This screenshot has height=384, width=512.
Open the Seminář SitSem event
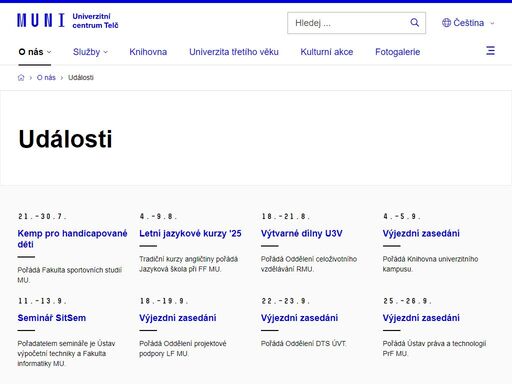coord(52,318)
